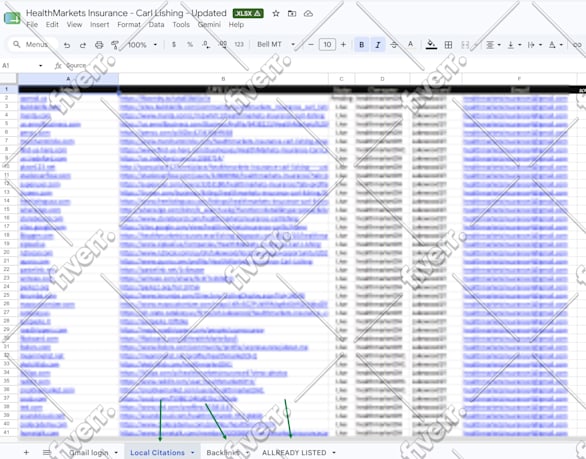Decrease decimal places
586x459 pixels.
(206, 44)
